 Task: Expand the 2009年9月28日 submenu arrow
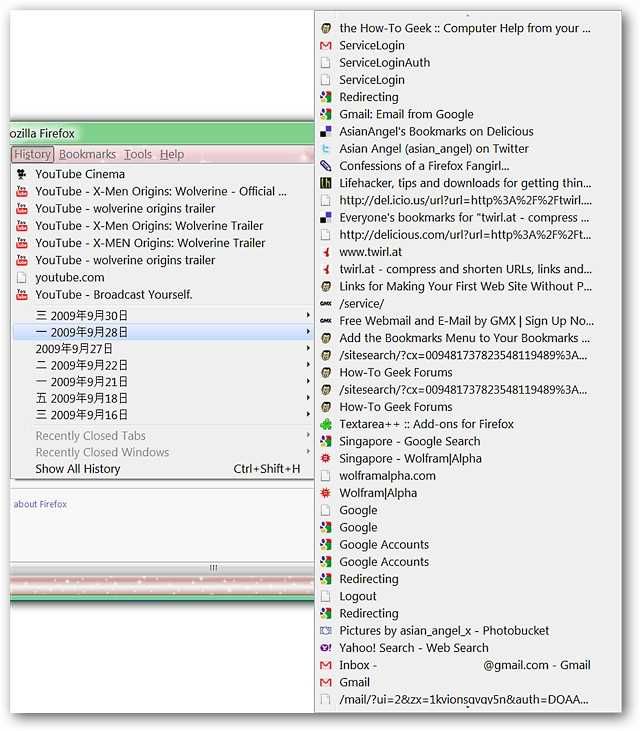(x=308, y=332)
